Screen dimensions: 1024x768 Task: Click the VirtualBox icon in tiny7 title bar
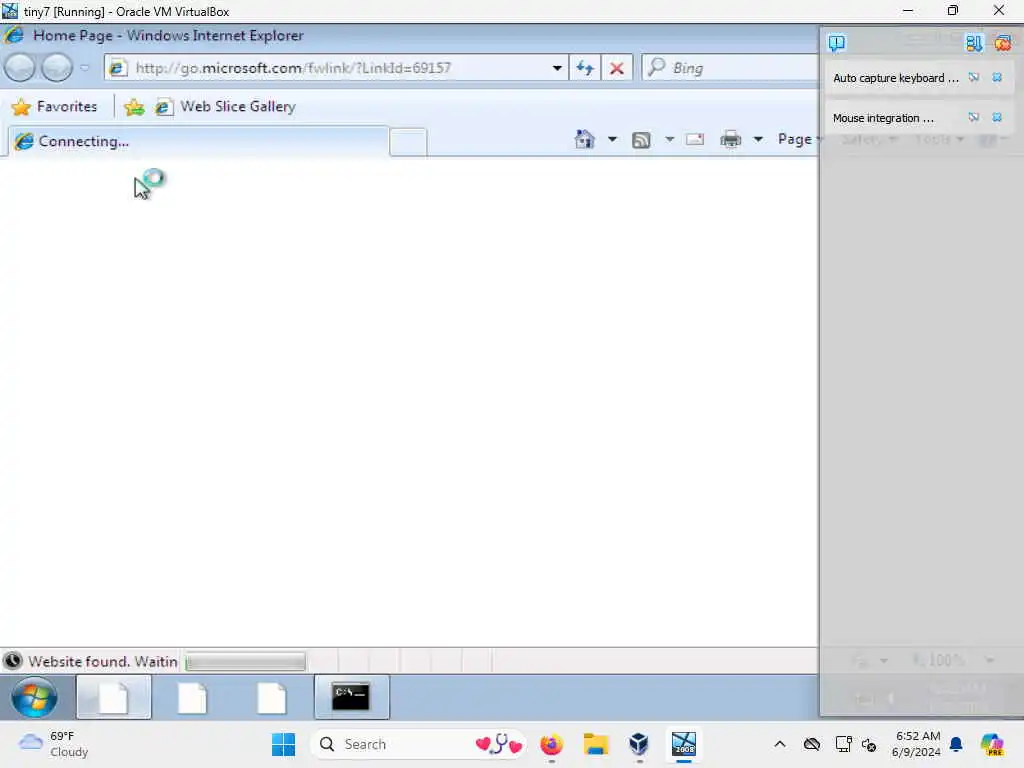(x=10, y=11)
